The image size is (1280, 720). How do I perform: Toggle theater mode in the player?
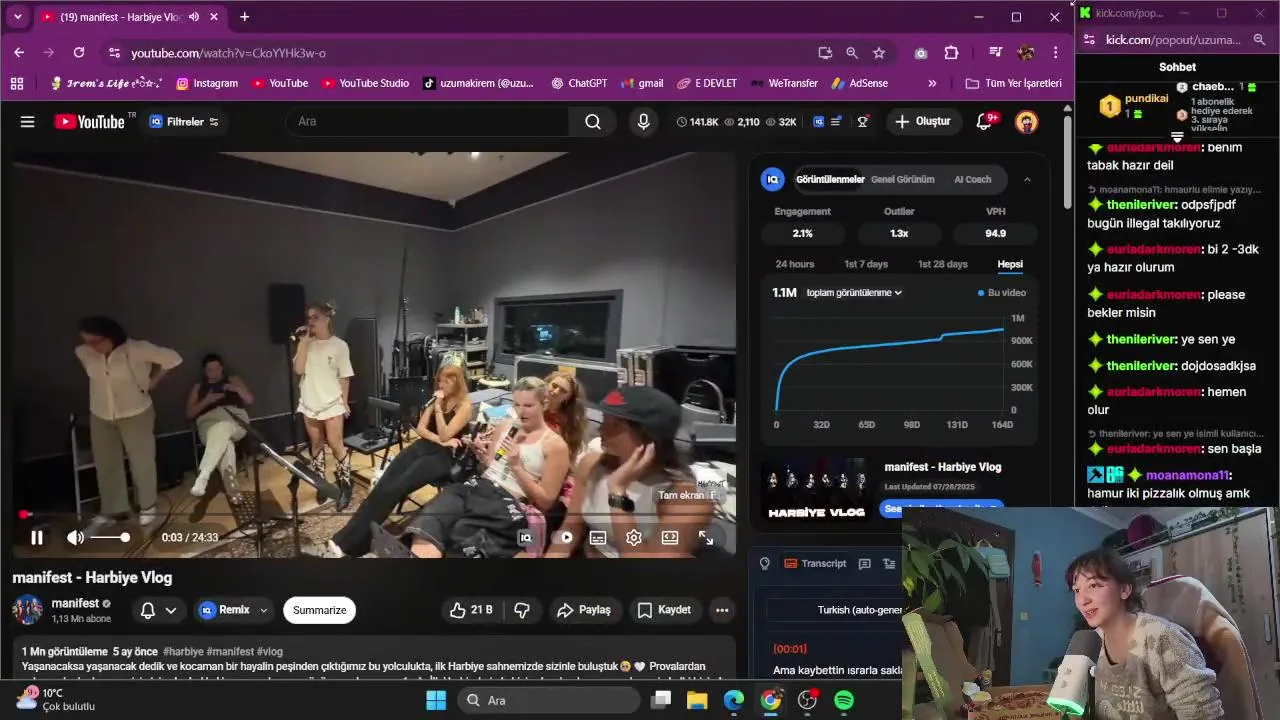coord(670,538)
